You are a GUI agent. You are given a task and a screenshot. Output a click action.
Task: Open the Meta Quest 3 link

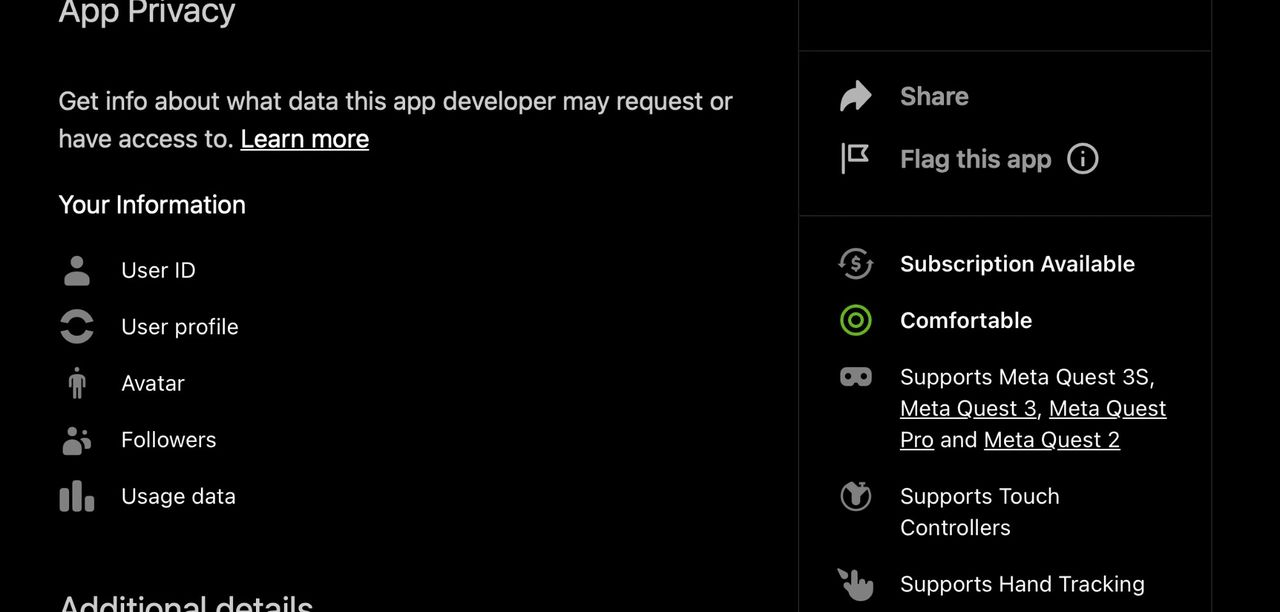click(x=968, y=409)
